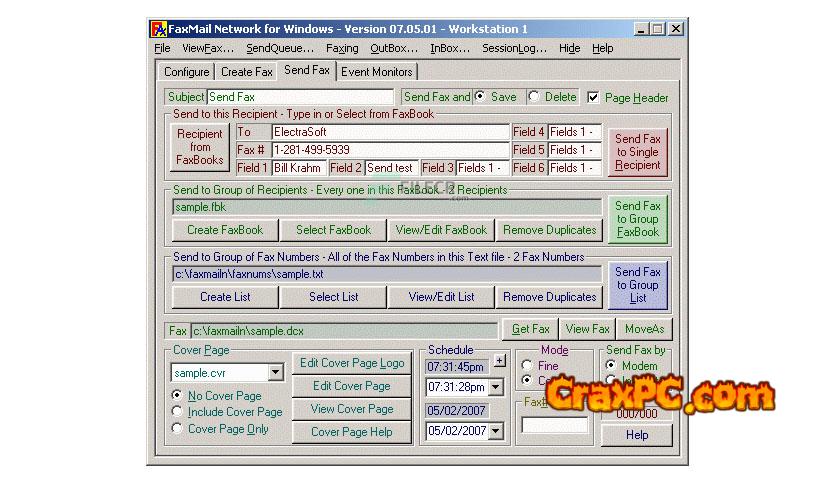The width and height of the screenshot is (836, 484).
Task: Open the SessionLog menu
Action: 515,49
